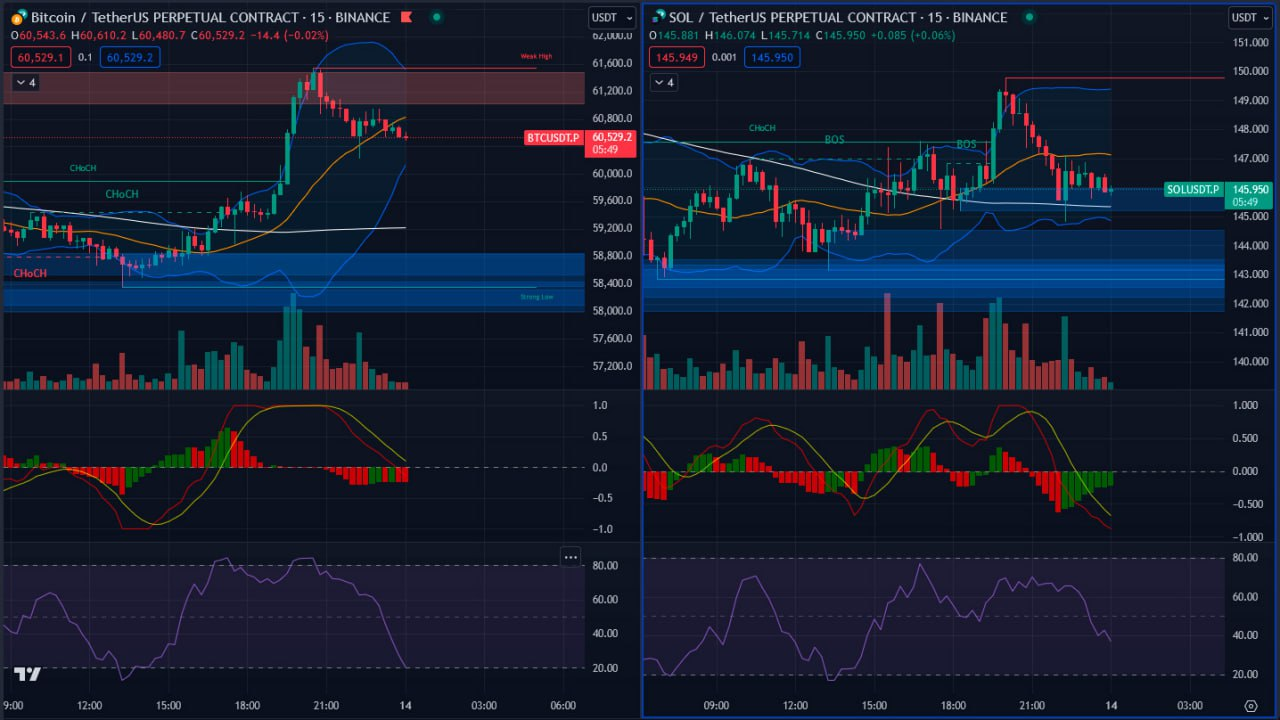Click the 06:00 time label on Bitcoin chart
Screen dimensions: 1280x720
(x=562, y=705)
